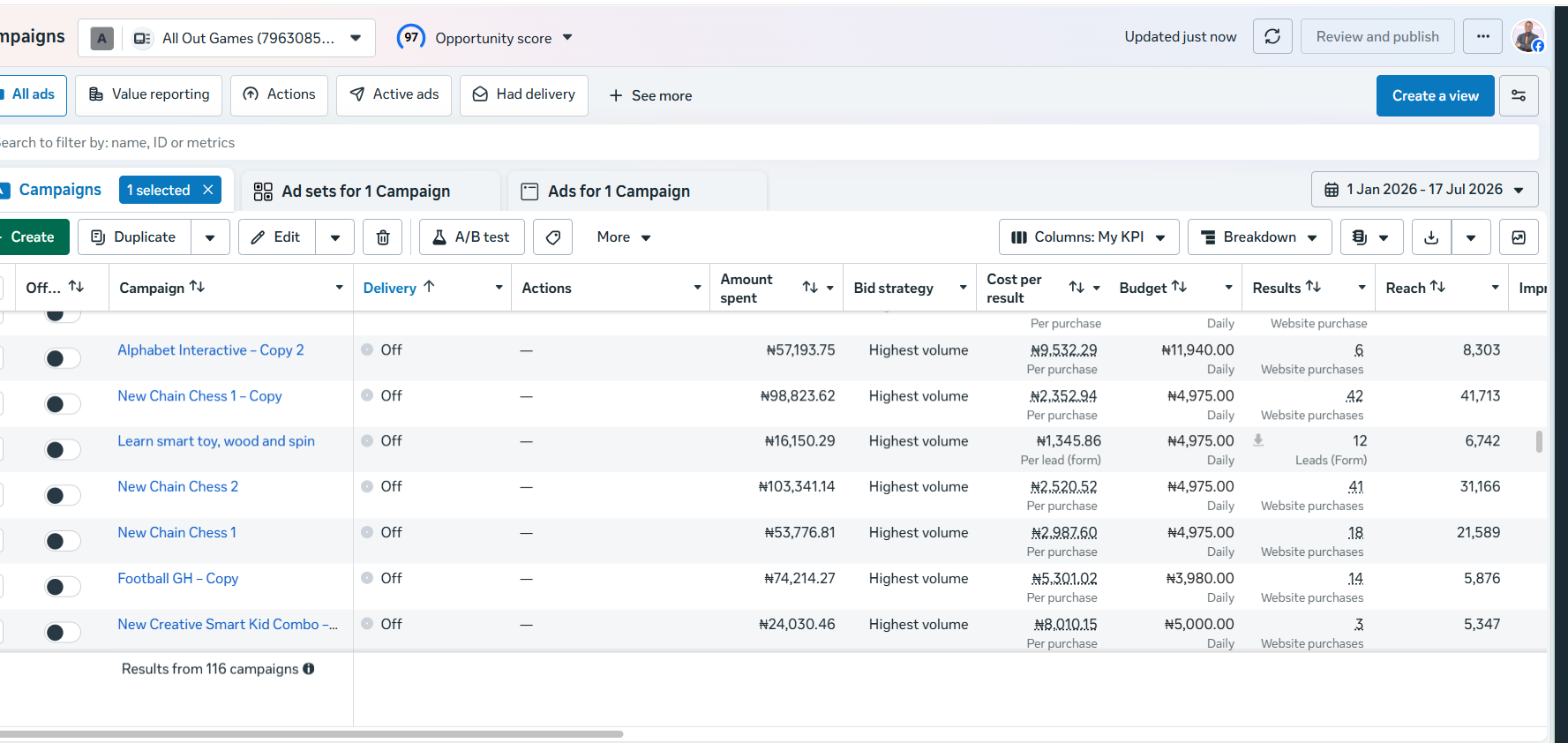Click the A/B test button

coord(471,237)
